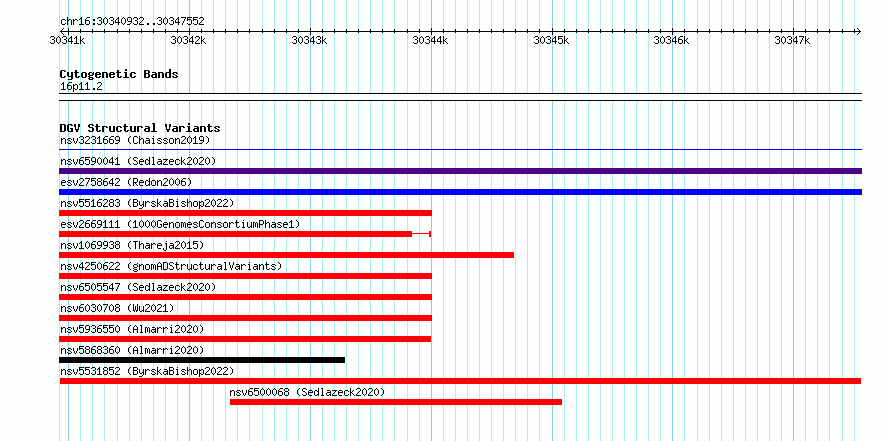
Task: Click the 30346k ruler label
Action: click(x=672, y=40)
